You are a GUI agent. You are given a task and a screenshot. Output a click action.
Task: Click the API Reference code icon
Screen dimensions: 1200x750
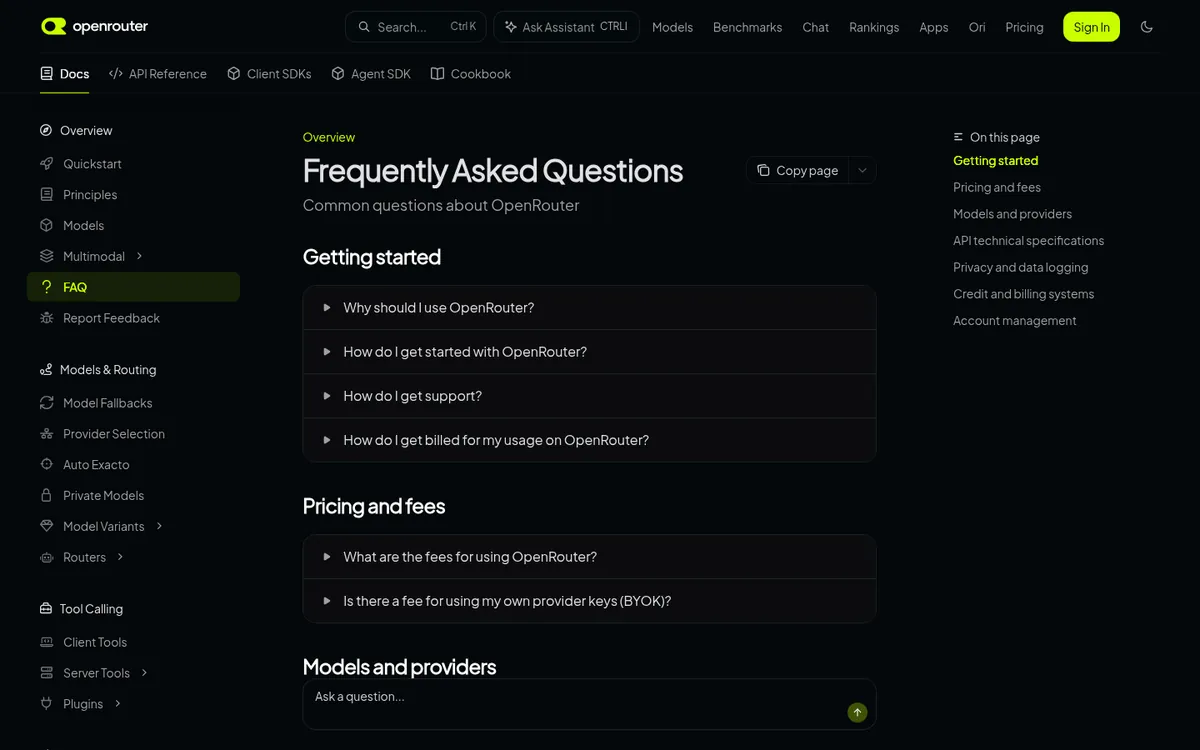pyautogui.click(x=116, y=73)
